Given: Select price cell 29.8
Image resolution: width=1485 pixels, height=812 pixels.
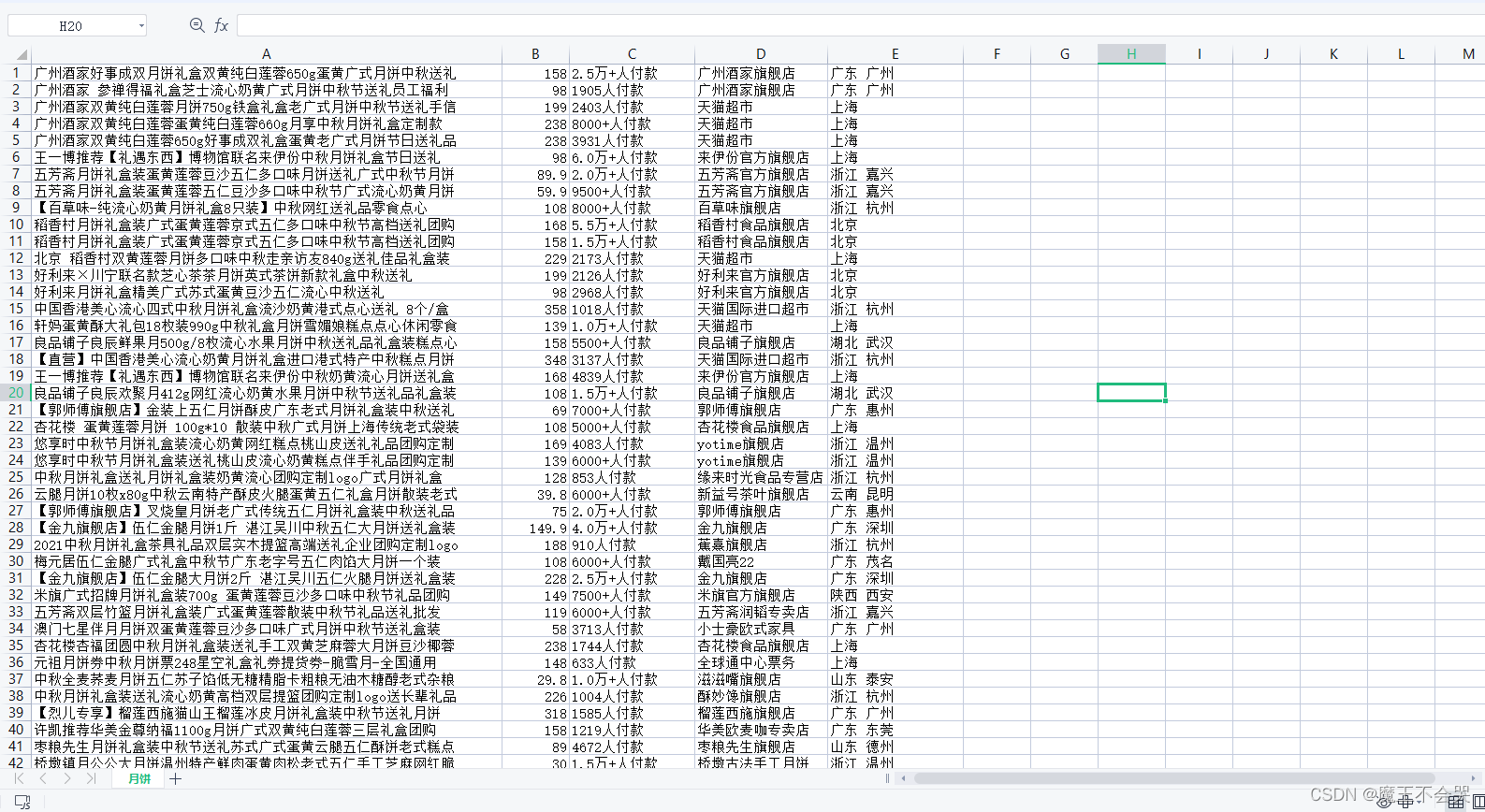Looking at the screenshot, I should coord(535,679).
